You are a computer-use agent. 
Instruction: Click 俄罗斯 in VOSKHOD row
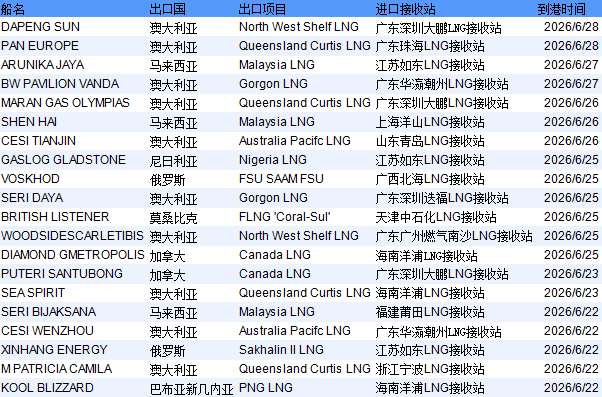pos(167,180)
